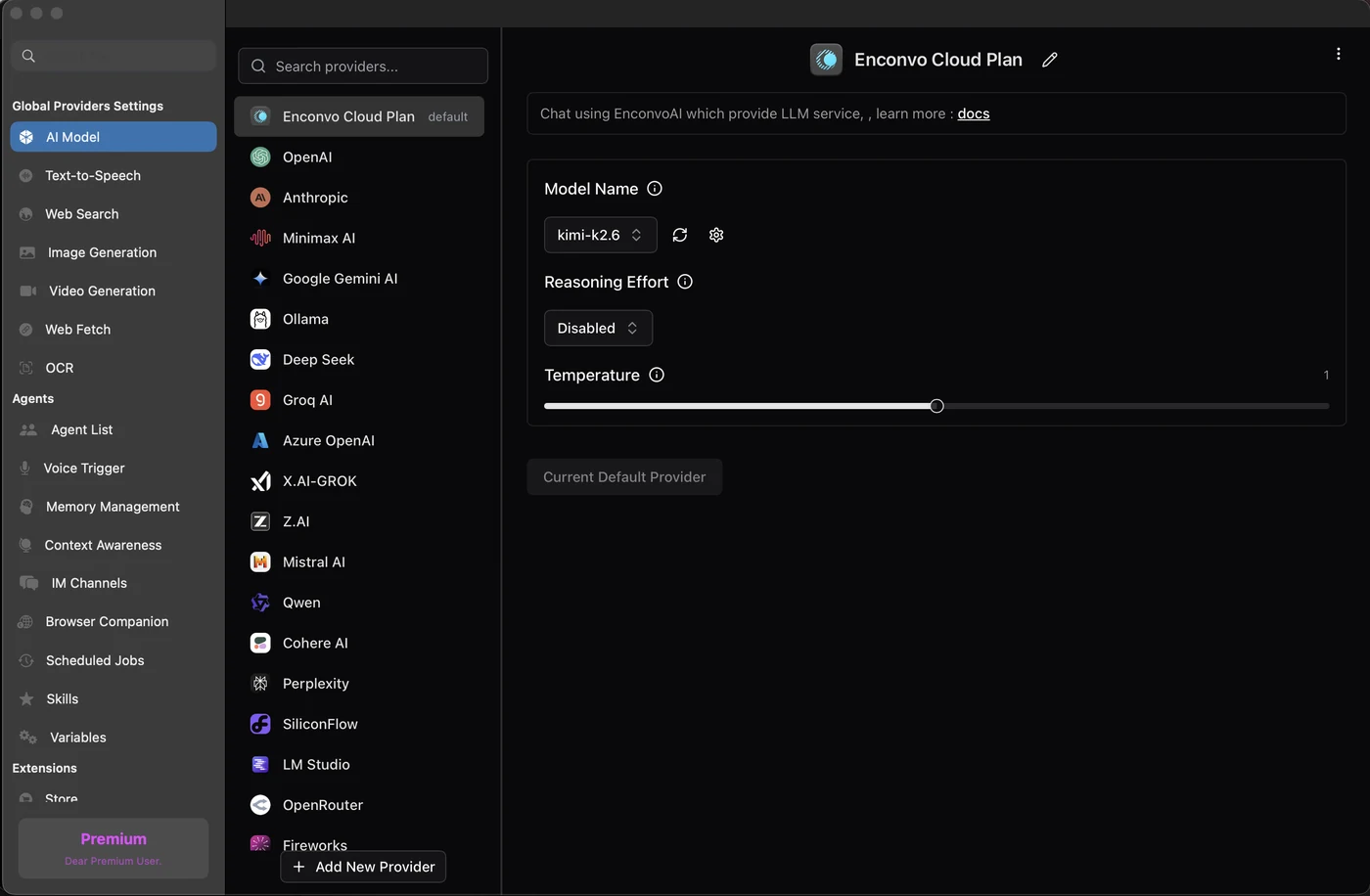The width and height of the screenshot is (1370, 896).
Task: Click the OpenRouter logo icon
Action: pos(260,805)
